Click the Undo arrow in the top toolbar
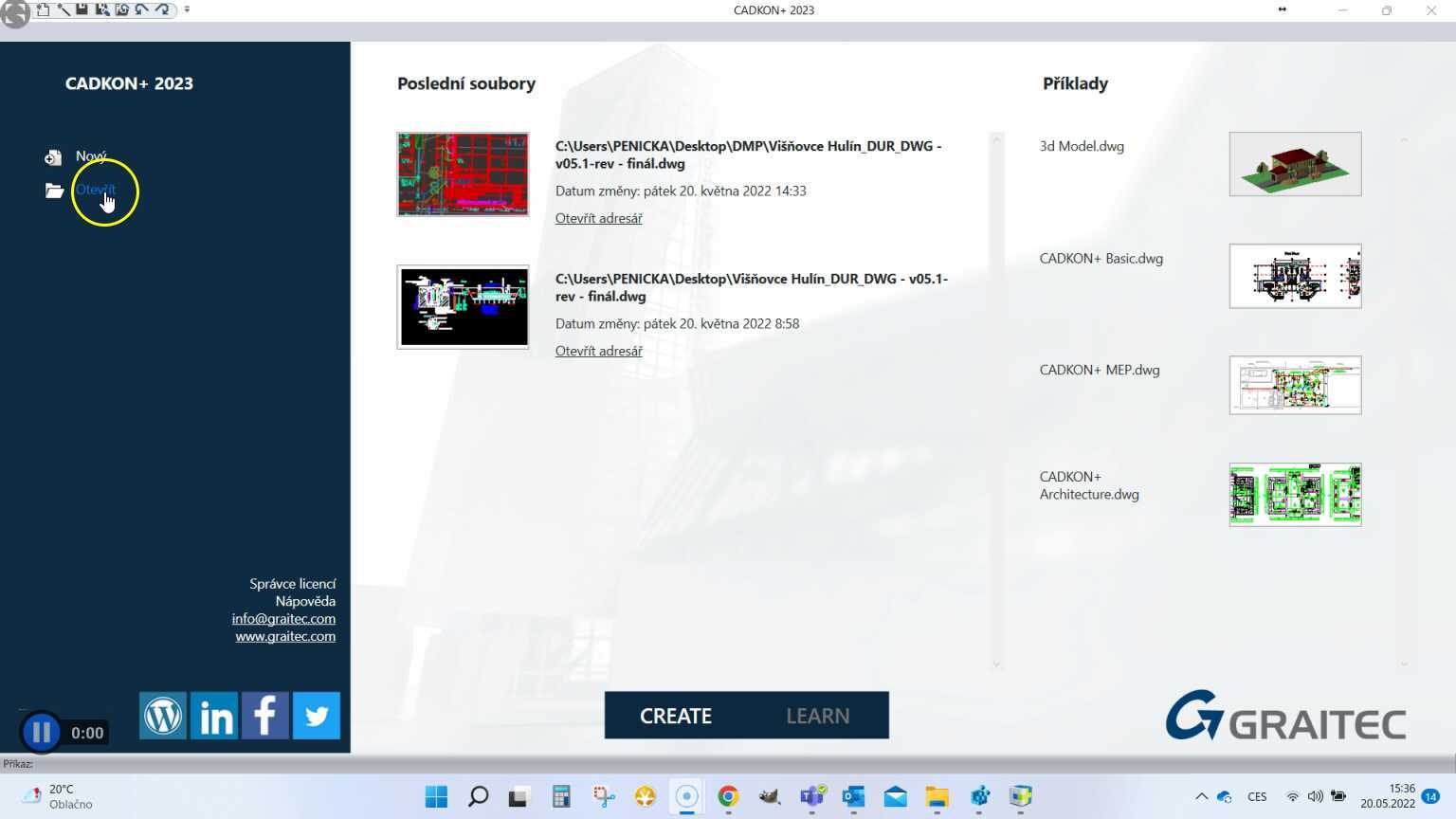This screenshot has height=819, width=1456. [x=142, y=9]
